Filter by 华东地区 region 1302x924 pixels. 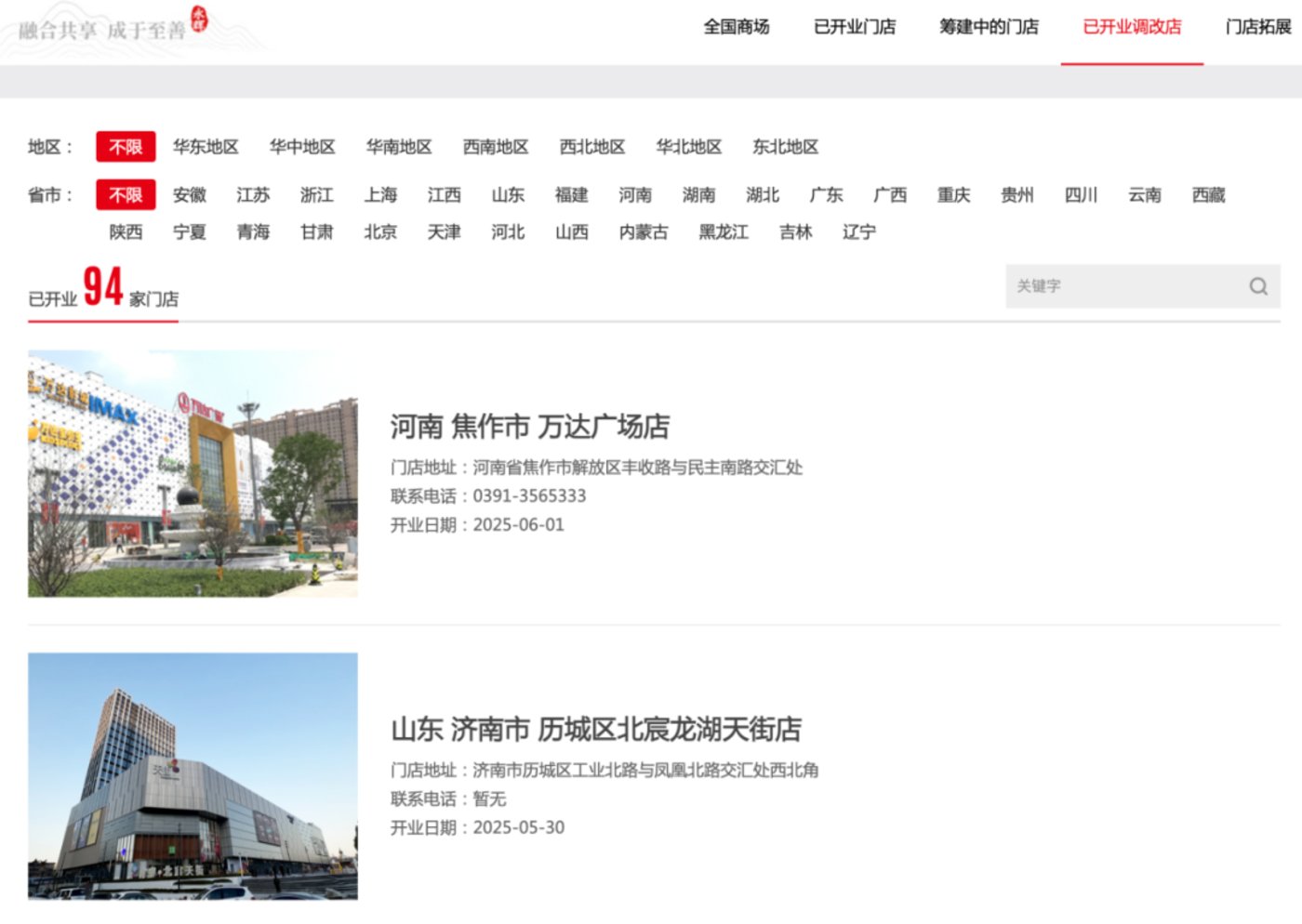(206, 147)
